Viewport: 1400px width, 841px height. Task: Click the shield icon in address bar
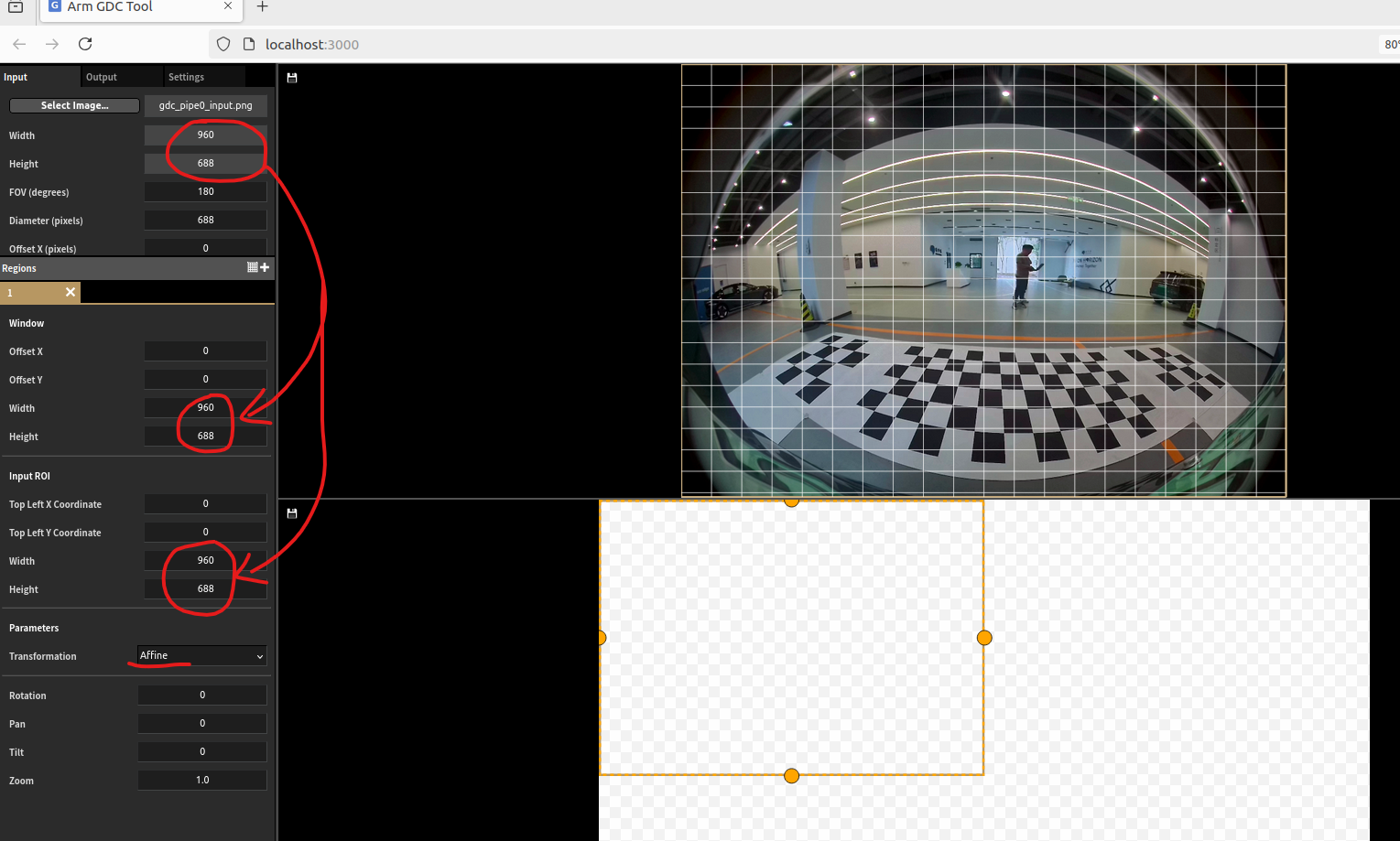click(x=223, y=44)
